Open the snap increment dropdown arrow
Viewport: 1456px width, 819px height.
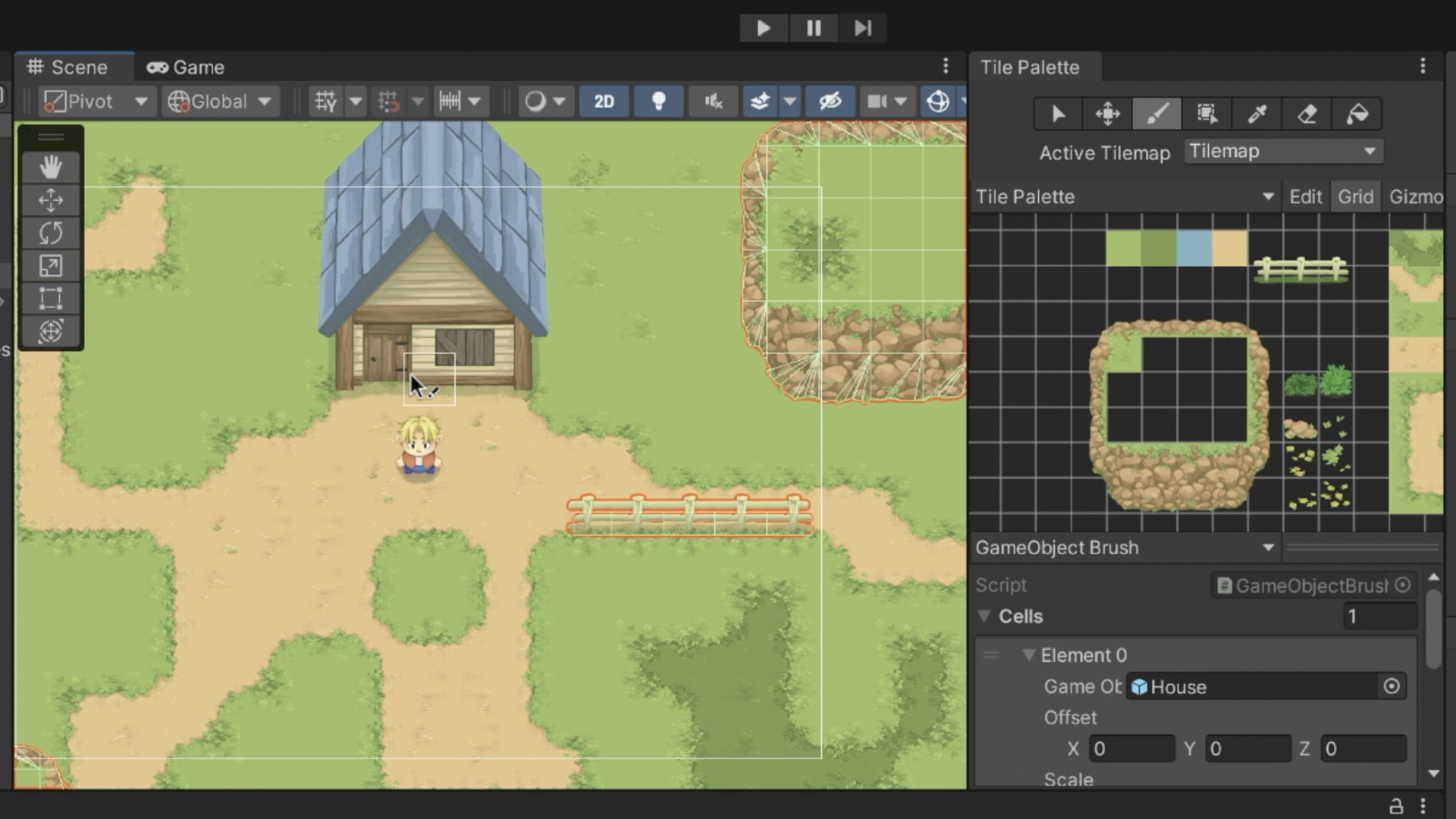[475, 101]
